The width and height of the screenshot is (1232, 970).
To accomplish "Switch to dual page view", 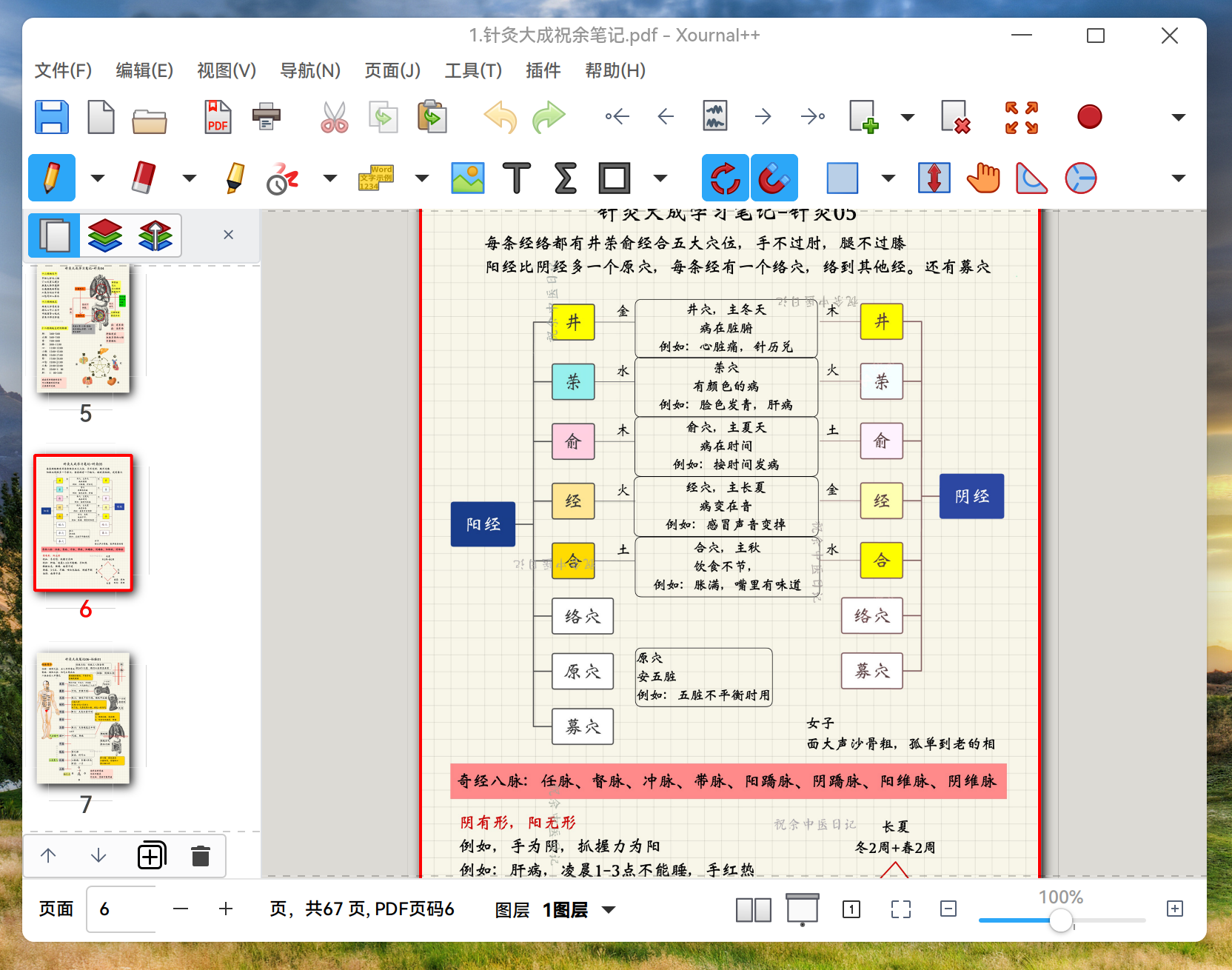I will (x=754, y=909).
